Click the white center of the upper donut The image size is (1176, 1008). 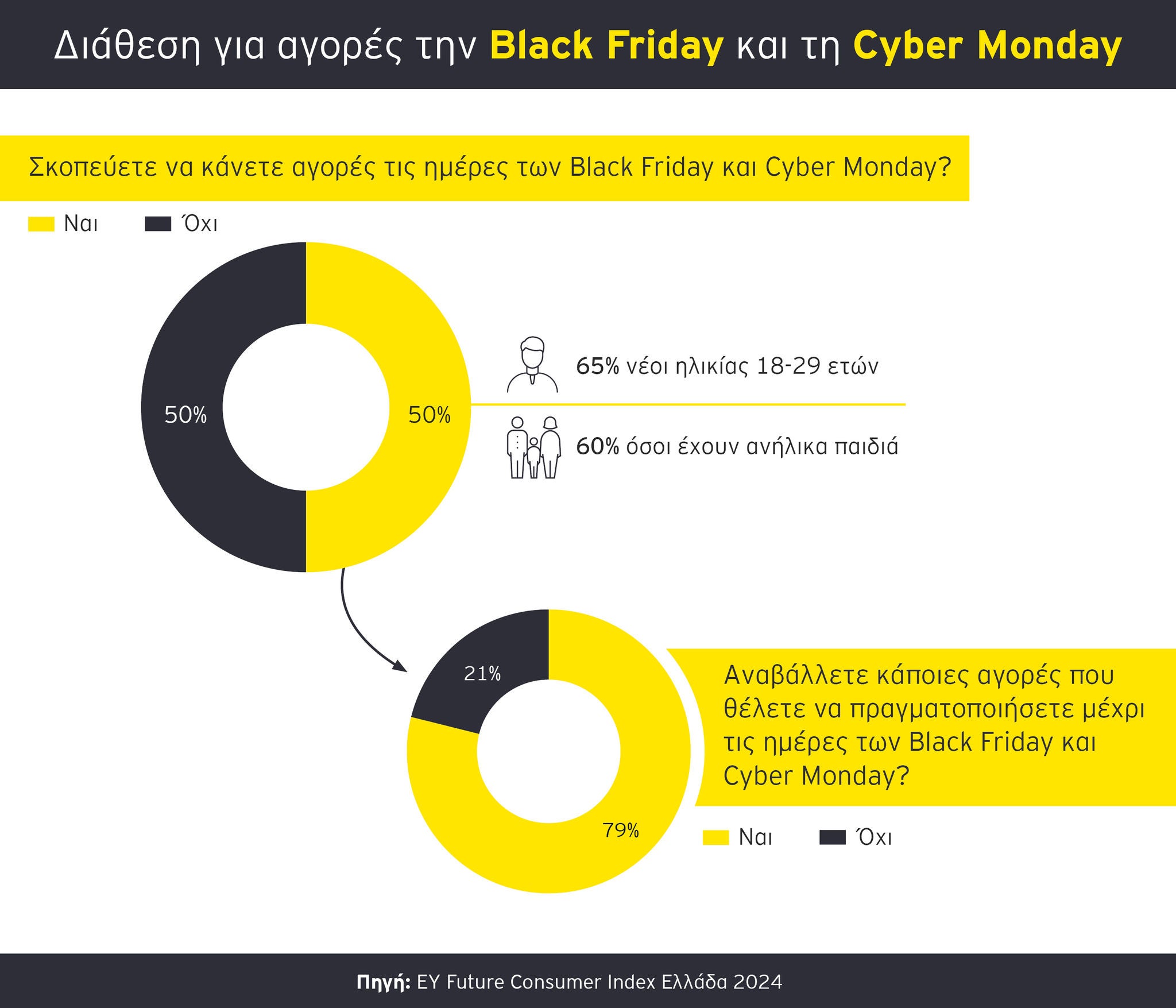click(305, 407)
